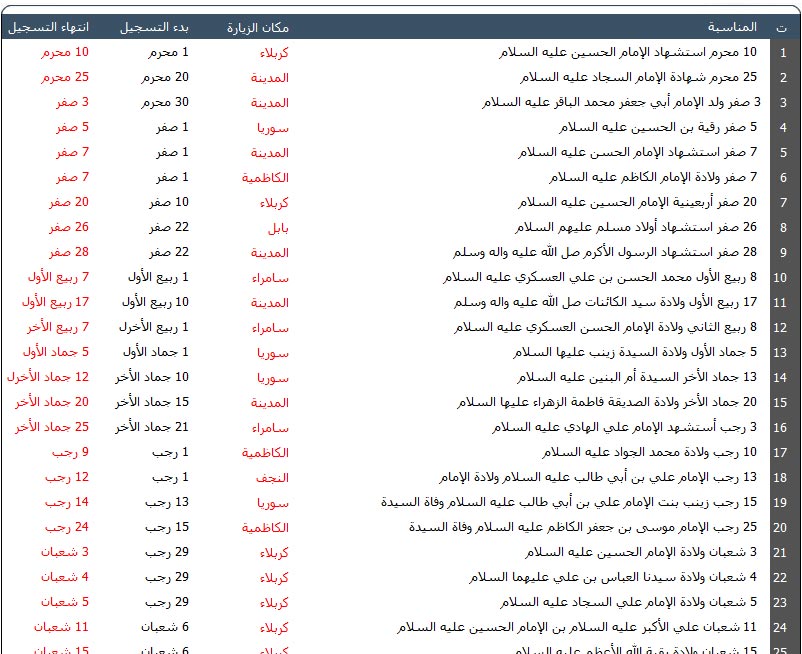Open the red "بابل" location link
This screenshot has width=802, height=654.
pyautogui.click(x=278, y=228)
